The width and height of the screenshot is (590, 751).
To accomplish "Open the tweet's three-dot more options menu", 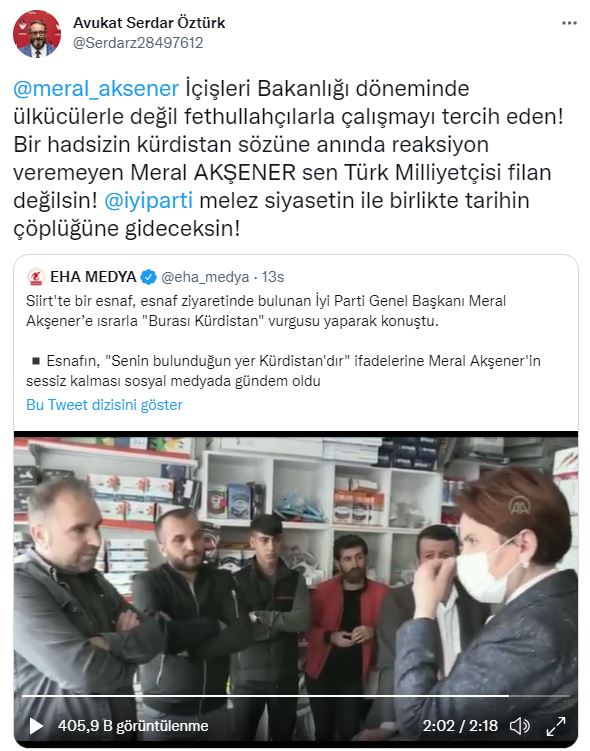I will click(569, 23).
